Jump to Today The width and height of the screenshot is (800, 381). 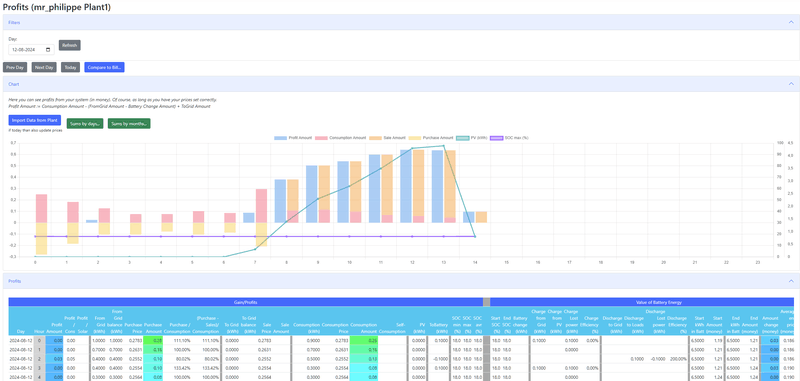(70, 67)
